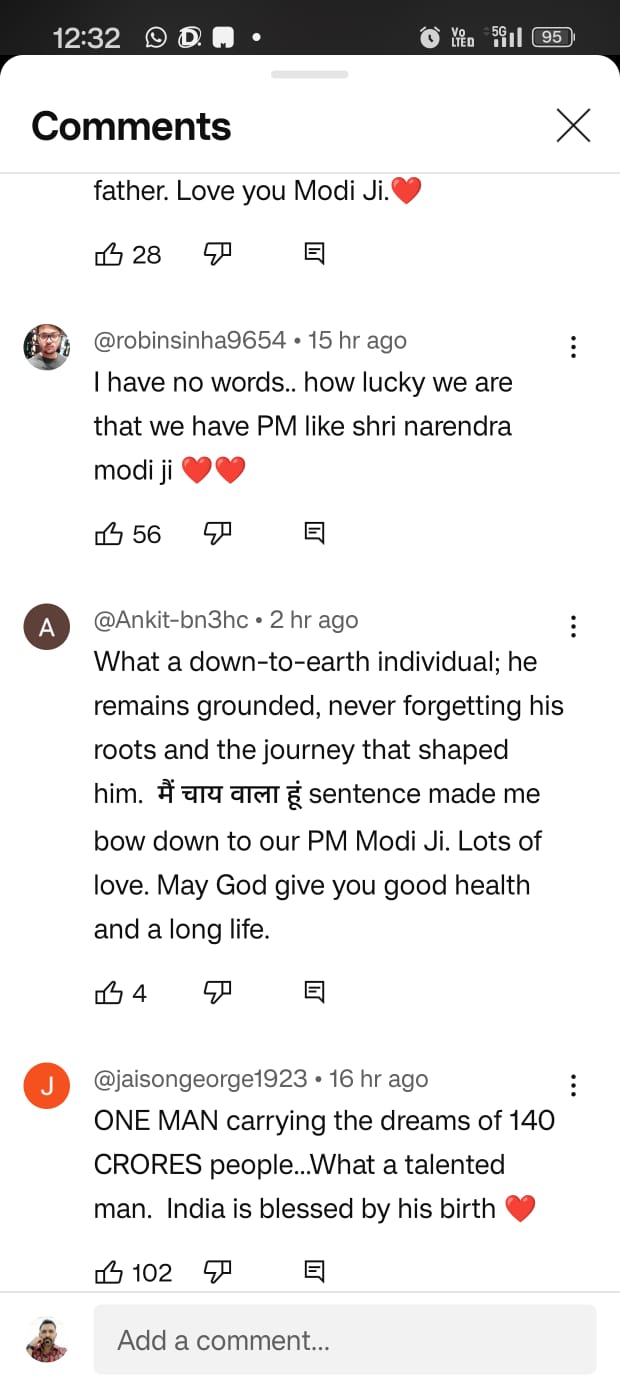
Task: Like the comment by @jaisongeorge1923
Action: [x=108, y=1271]
